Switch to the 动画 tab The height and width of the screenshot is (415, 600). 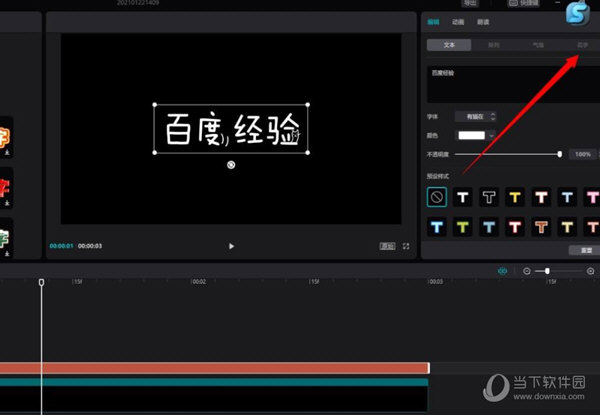coord(458,22)
